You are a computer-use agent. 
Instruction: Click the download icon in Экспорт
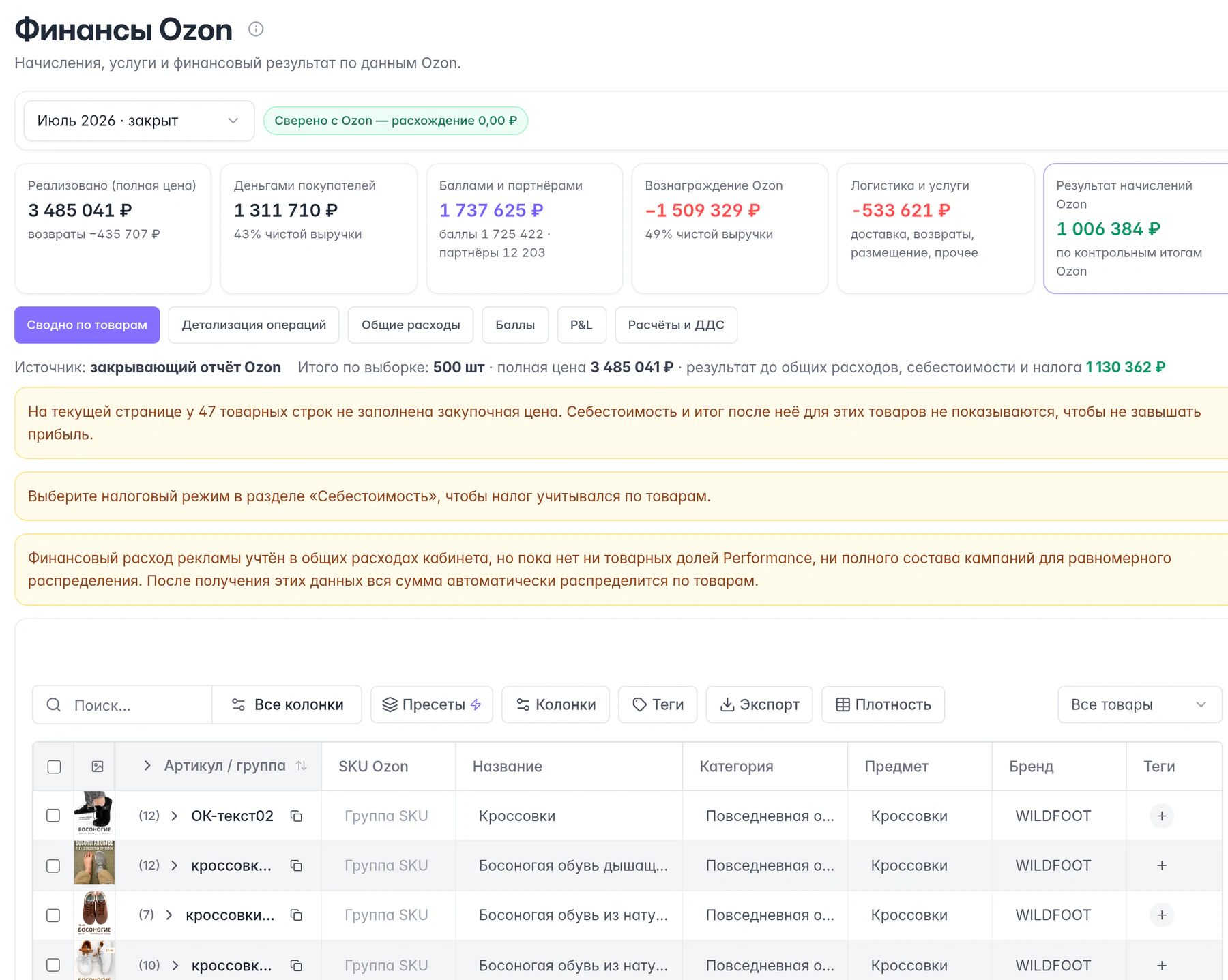[x=727, y=704]
